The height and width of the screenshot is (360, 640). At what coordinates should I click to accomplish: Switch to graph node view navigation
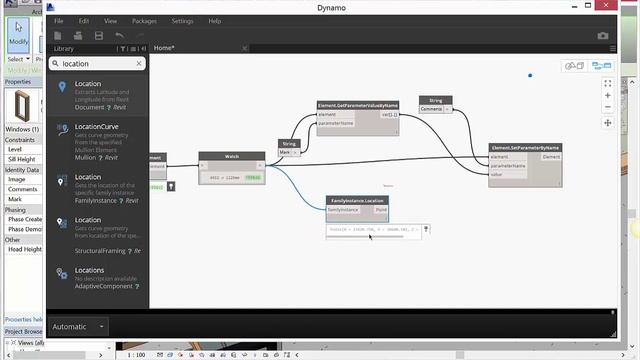[x=602, y=65]
